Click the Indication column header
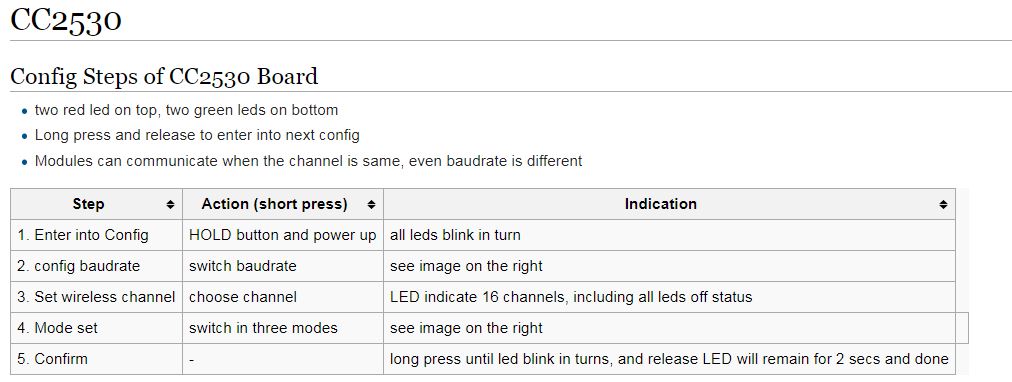Image resolution: width=1012 pixels, height=382 pixels. click(x=669, y=204)
